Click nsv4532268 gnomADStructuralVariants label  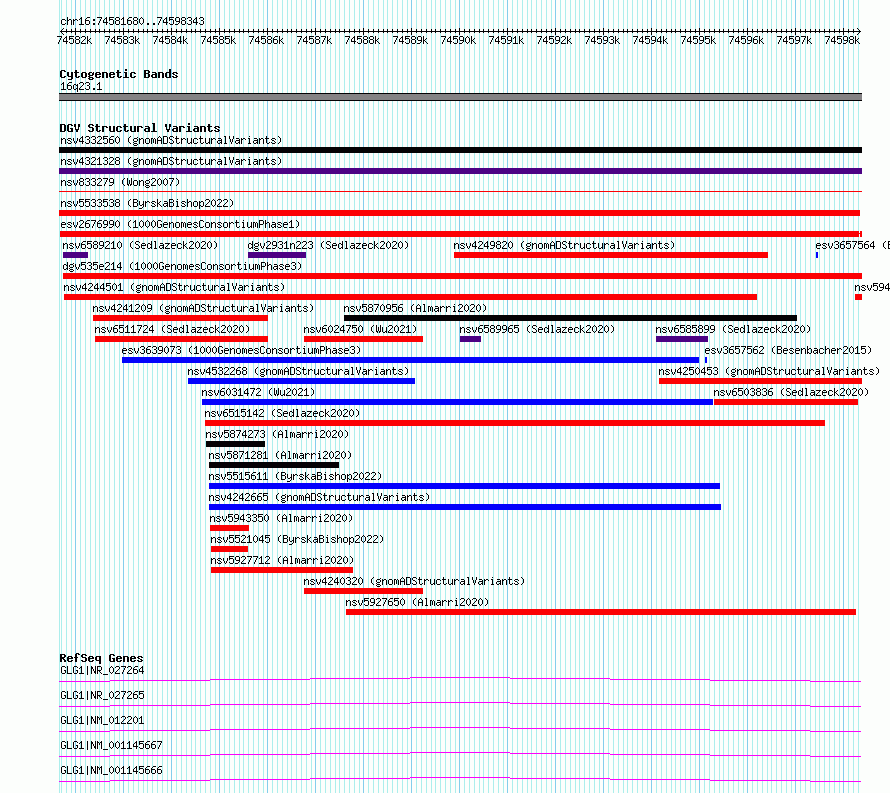click(299, 371)
